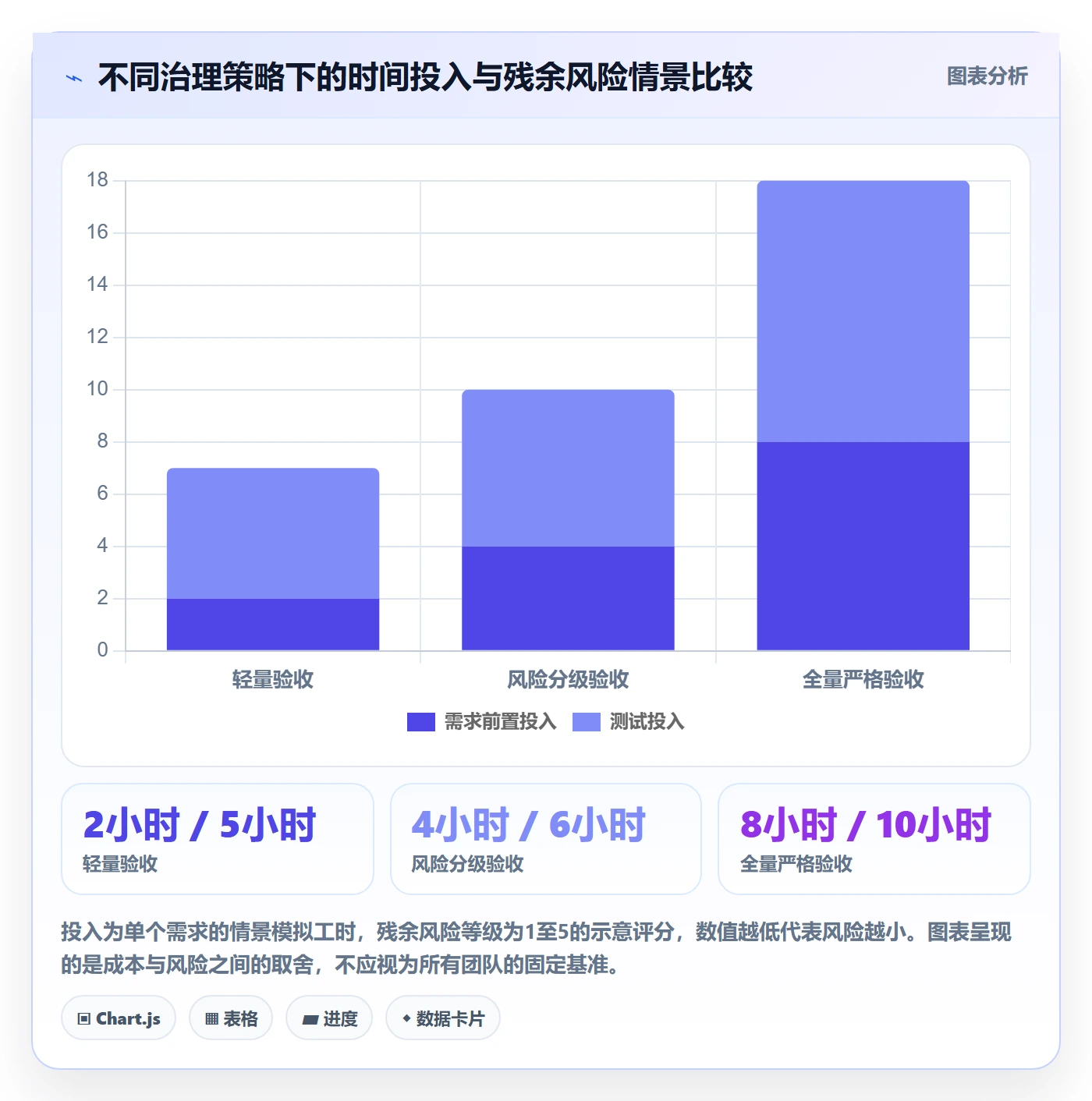Screen dimensions: 1092x1101
Task: Click the square icon in Chart.js chip
Action: point(84,1019)
